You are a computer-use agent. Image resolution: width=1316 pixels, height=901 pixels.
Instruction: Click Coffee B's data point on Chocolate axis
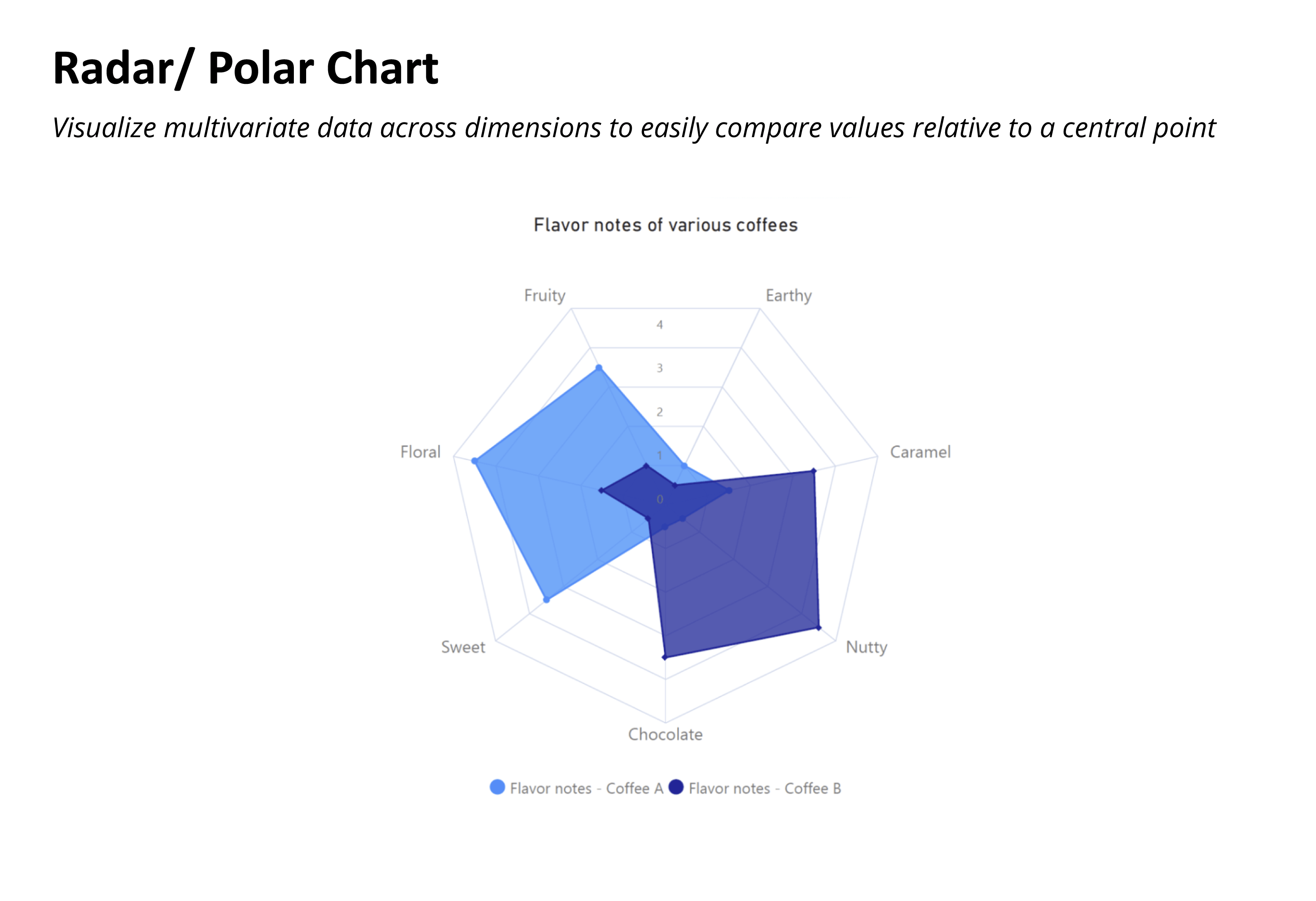coord(665,657)
